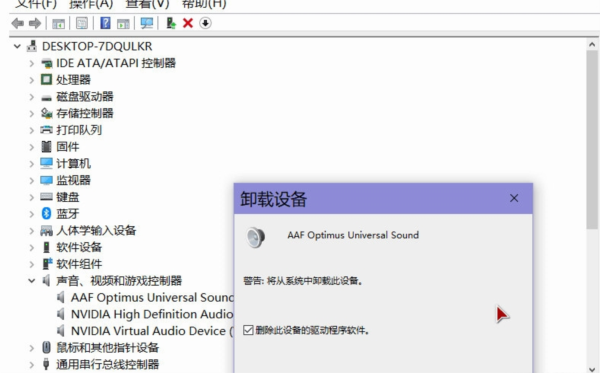
Task: Click the 处理器 processor icon
Action: (46, 80)
